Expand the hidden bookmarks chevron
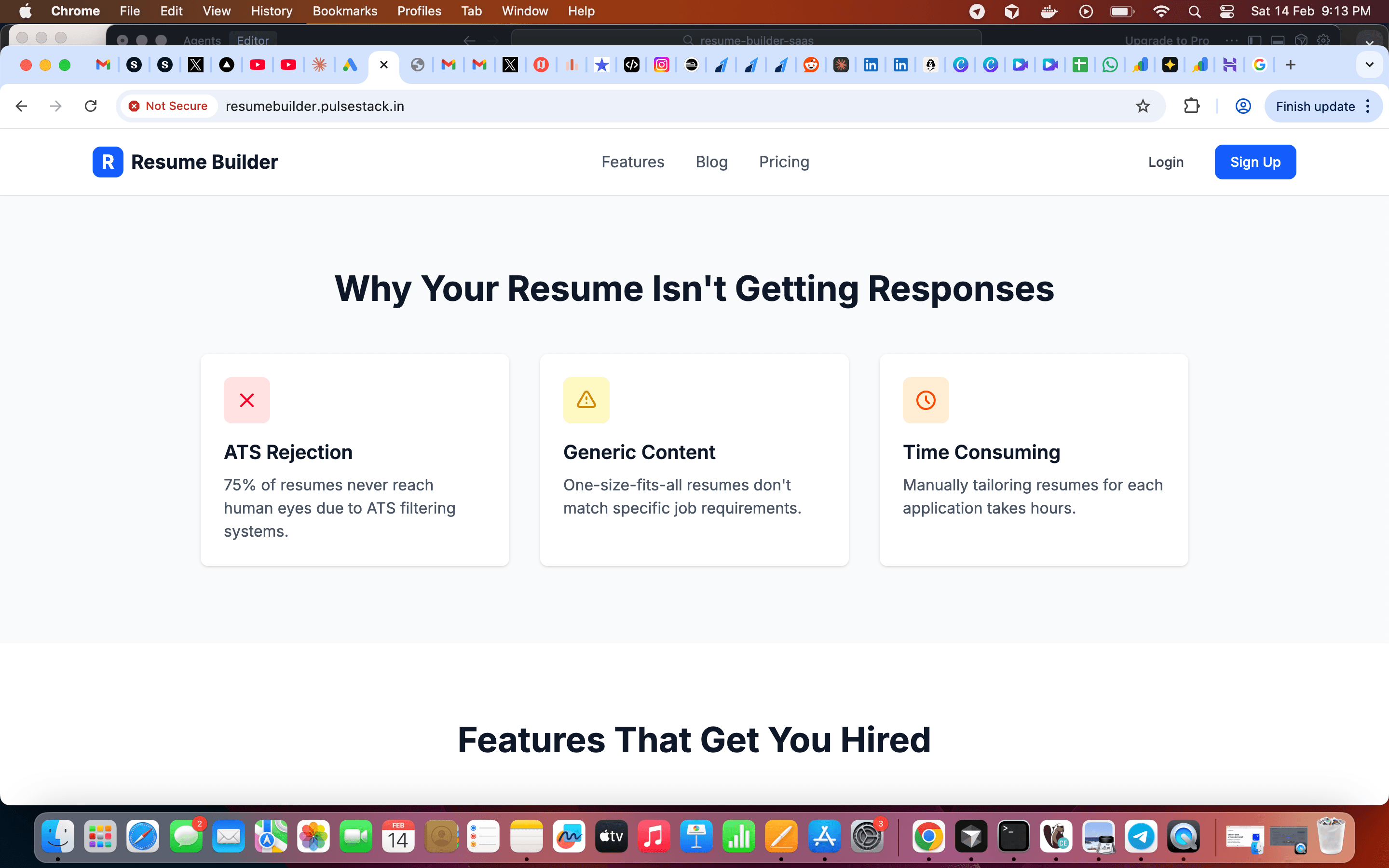 pyautogui.click(x=1370, y=65)
